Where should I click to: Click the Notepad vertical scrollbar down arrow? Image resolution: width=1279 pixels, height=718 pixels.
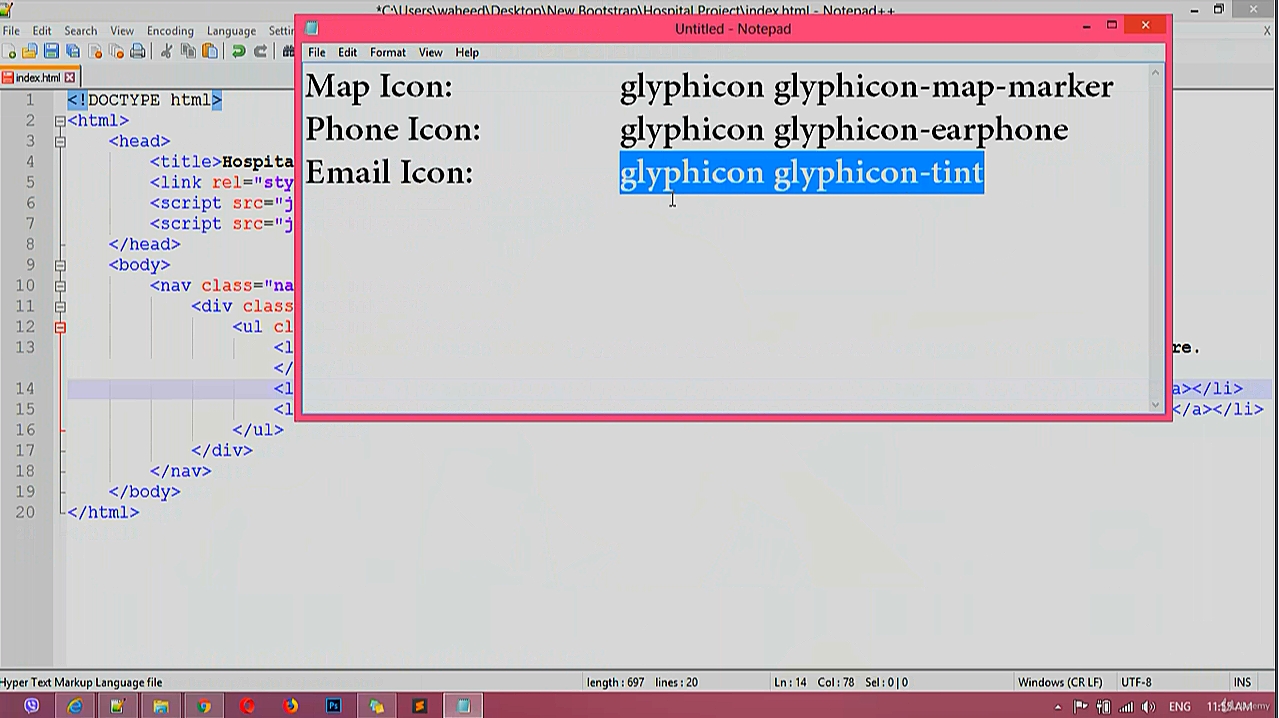tap(1156, 405)
